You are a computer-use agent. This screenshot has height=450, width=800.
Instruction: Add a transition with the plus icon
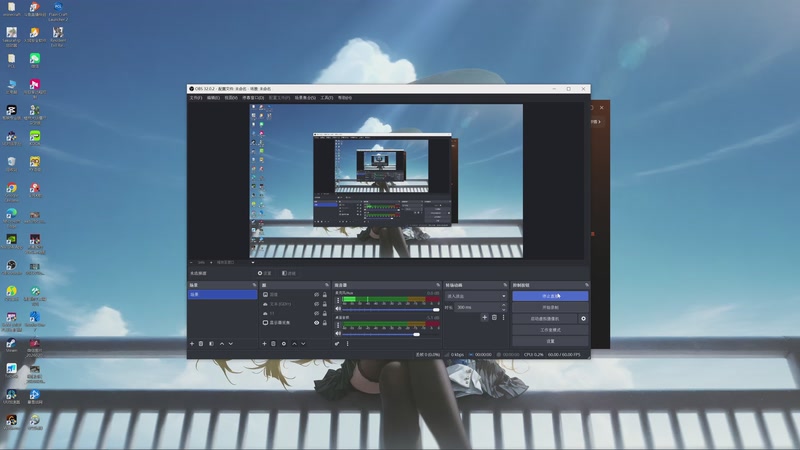(485, 317)
